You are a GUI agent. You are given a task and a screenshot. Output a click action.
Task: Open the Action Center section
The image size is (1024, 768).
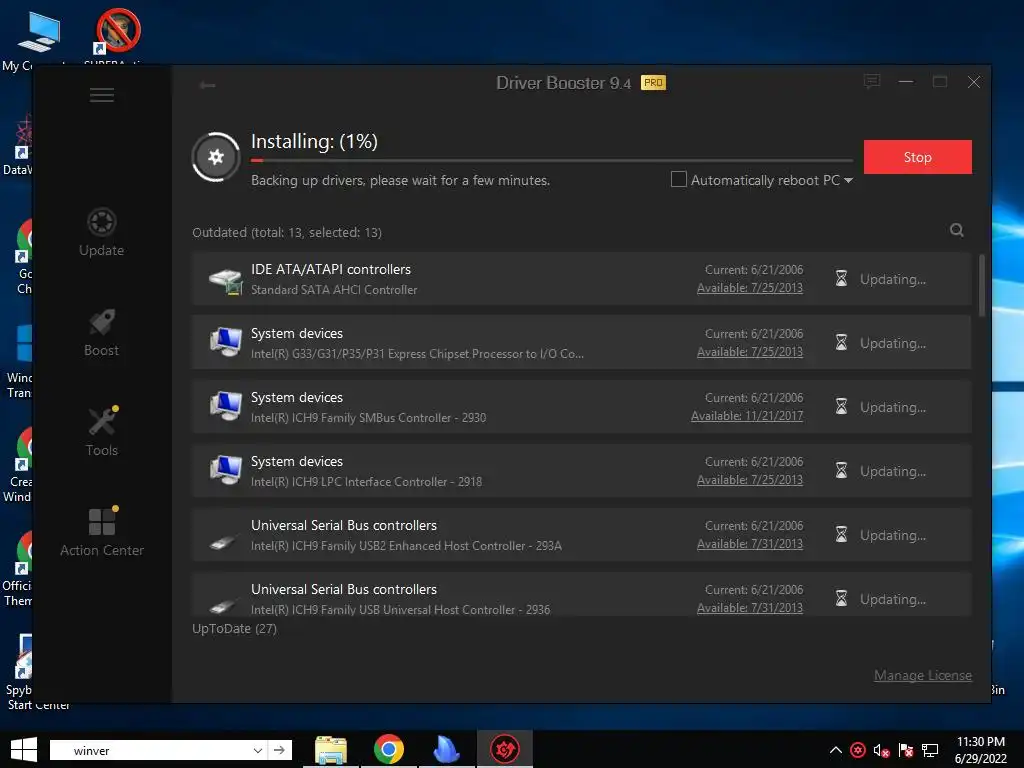tap(102, 533)
